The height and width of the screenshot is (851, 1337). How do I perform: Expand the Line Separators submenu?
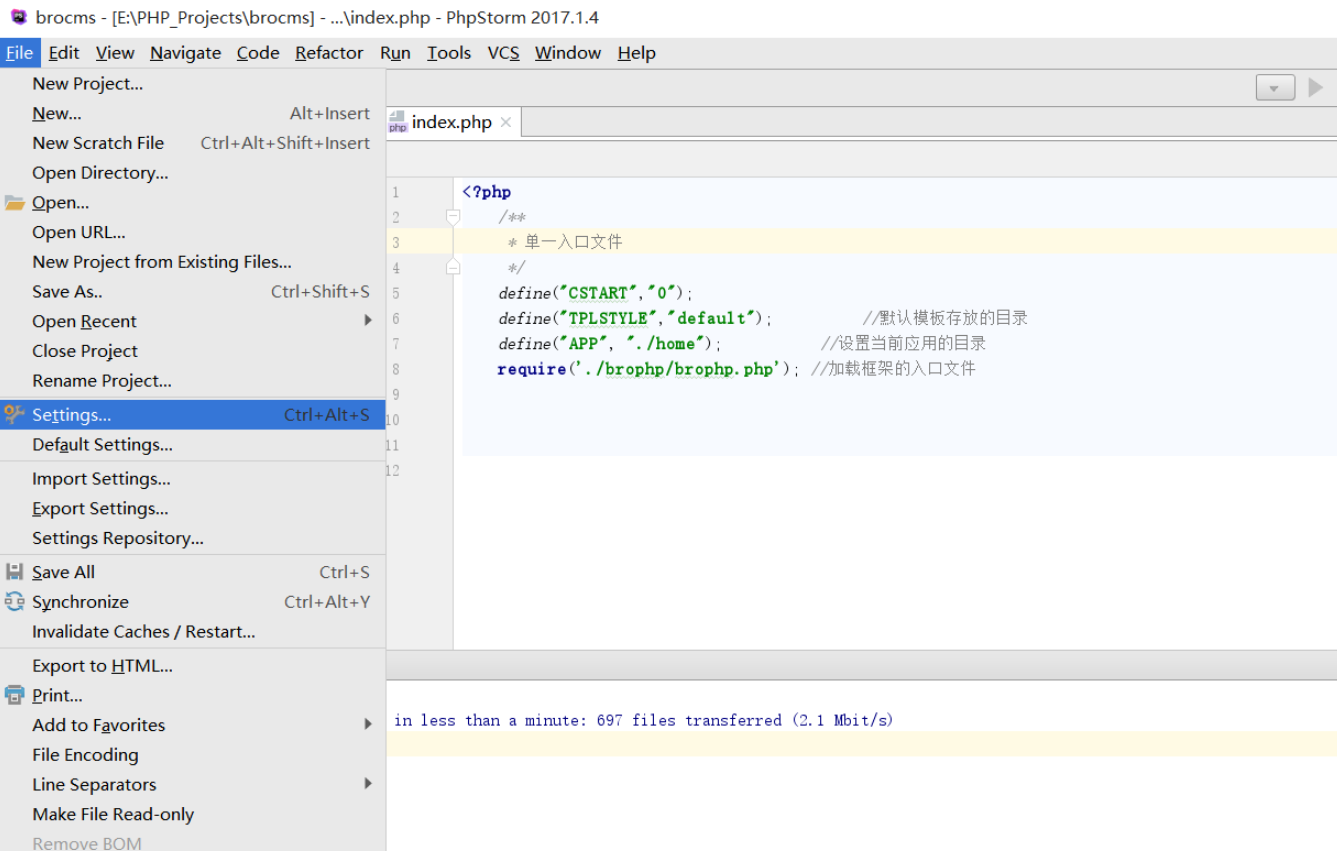pyautogui.click(x=192, y=785)
